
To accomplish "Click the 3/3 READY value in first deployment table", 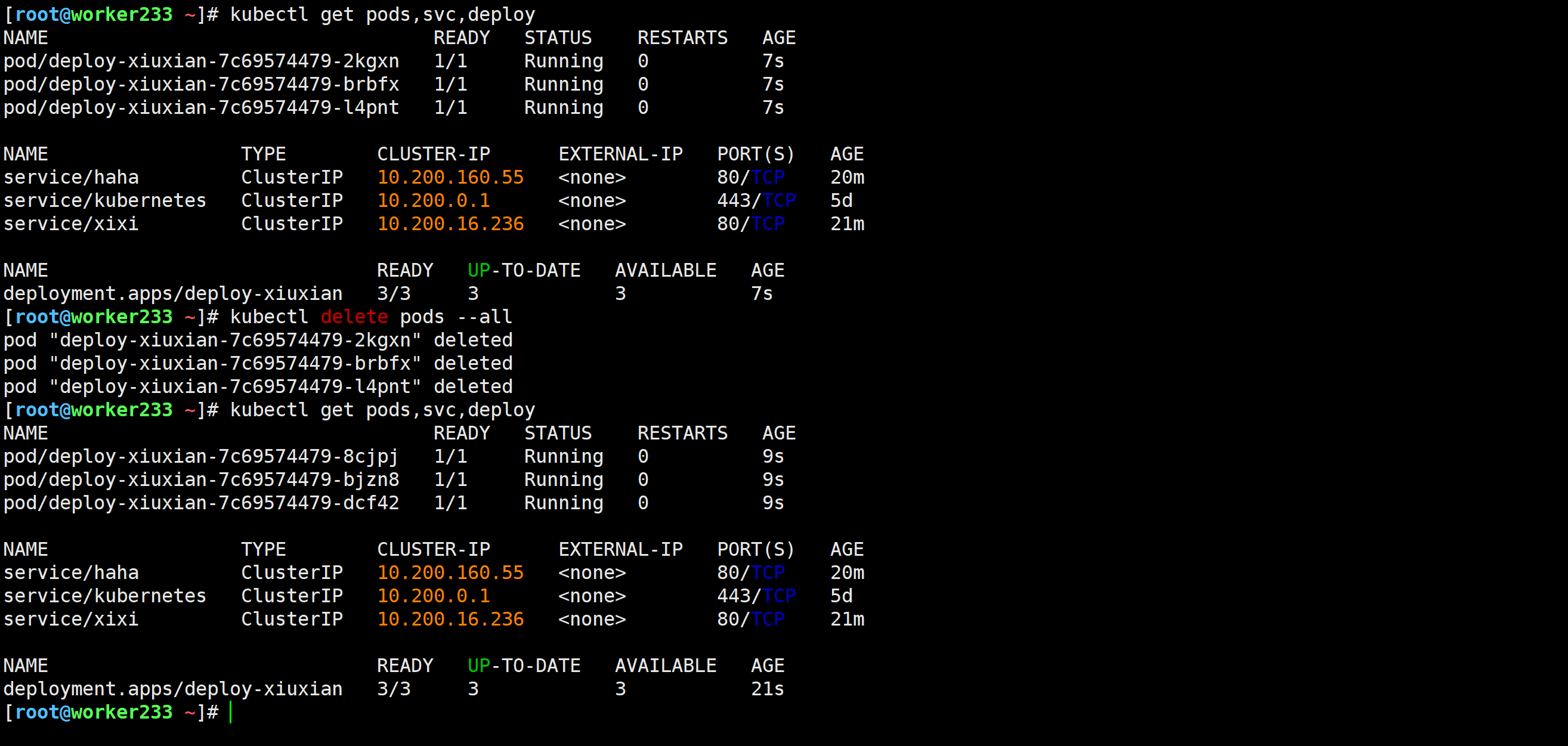I will pyautogui.click(x=393, y=293).
